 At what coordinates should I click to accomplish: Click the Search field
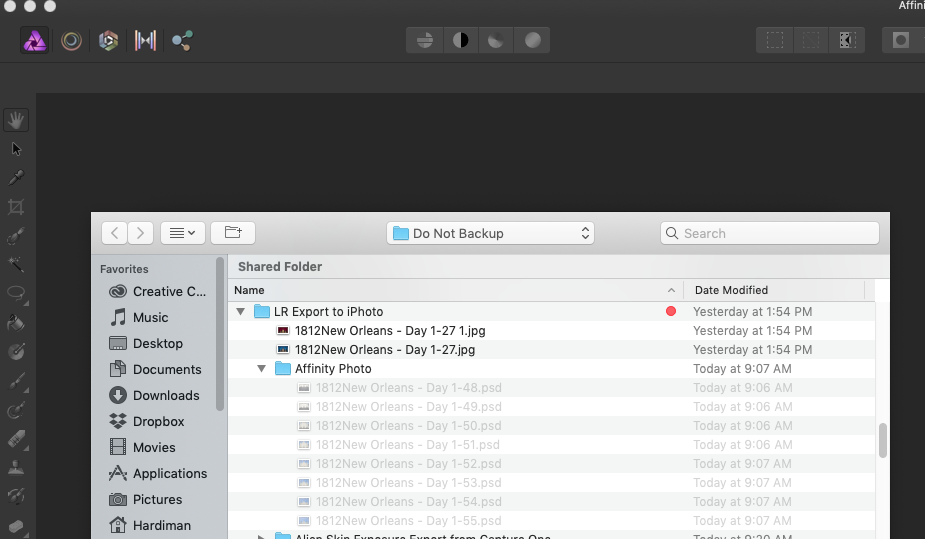click(x=770, y=233)
